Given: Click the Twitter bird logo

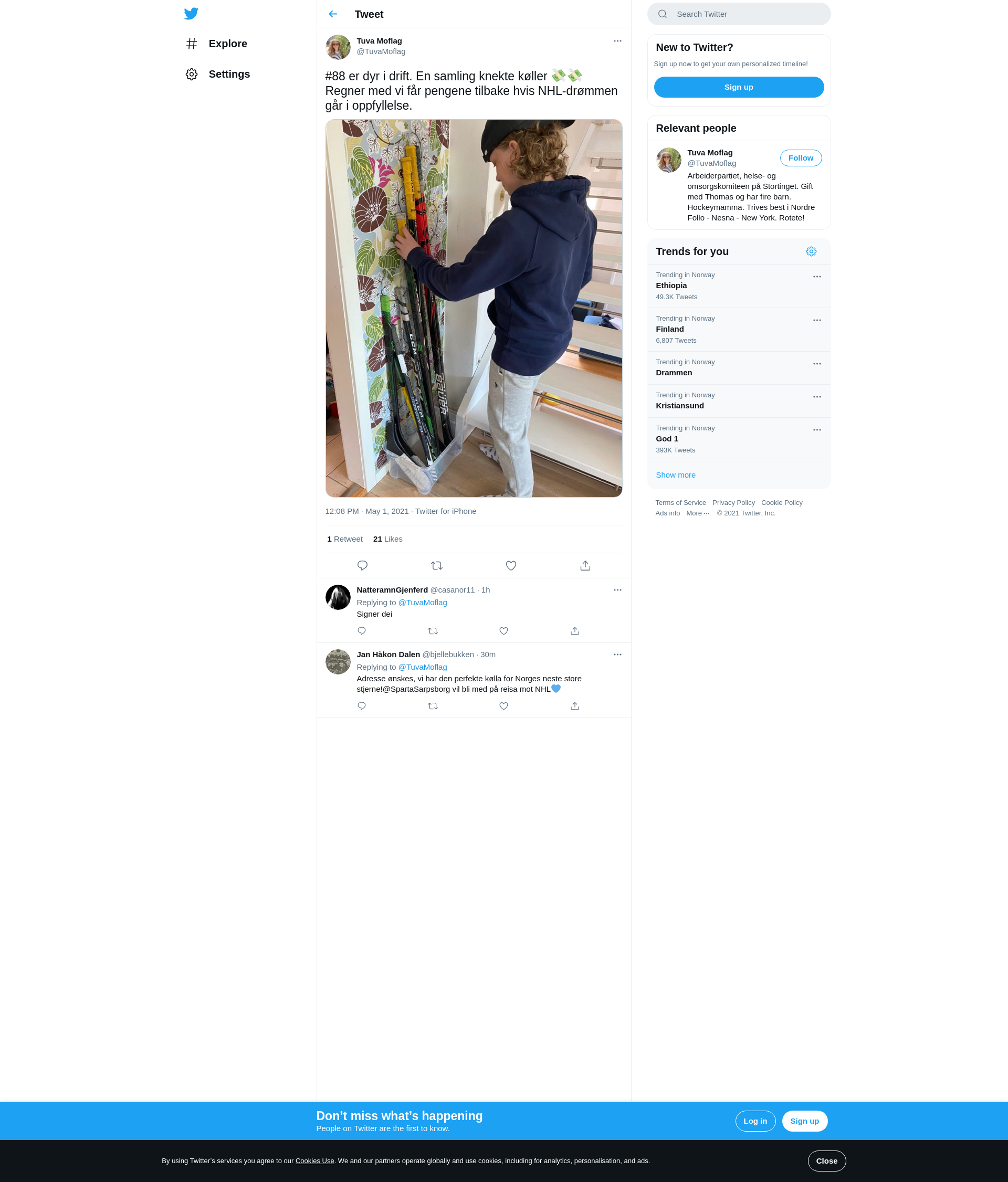Looking at the screenshot, I should point(191,14).
